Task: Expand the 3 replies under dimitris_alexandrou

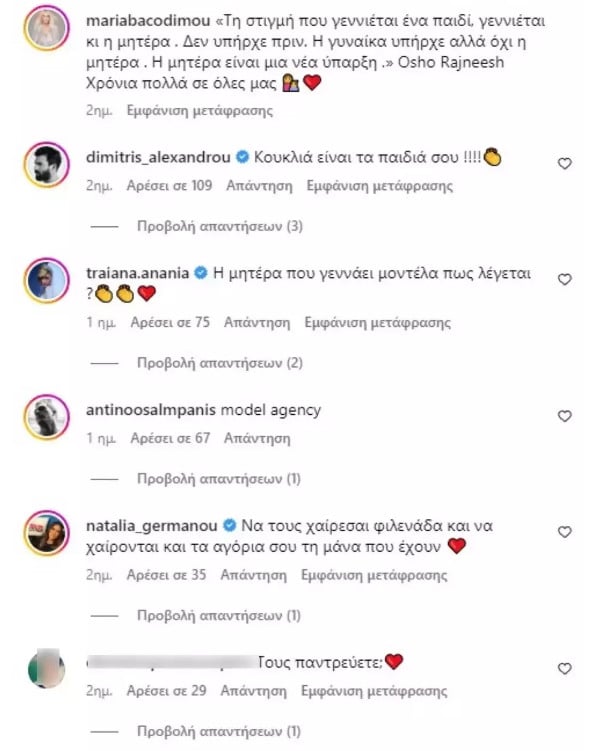Action: click(x=219, y=226)
